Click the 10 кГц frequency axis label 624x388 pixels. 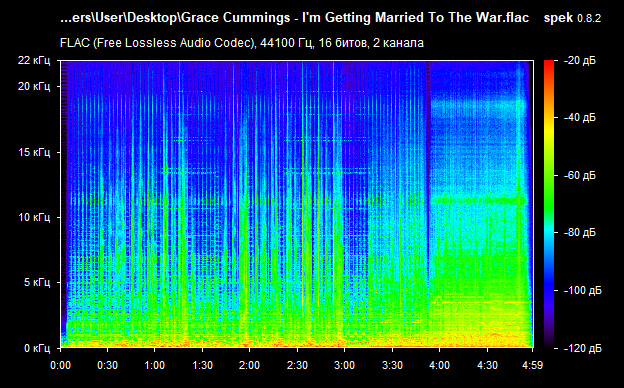[34, 217]
